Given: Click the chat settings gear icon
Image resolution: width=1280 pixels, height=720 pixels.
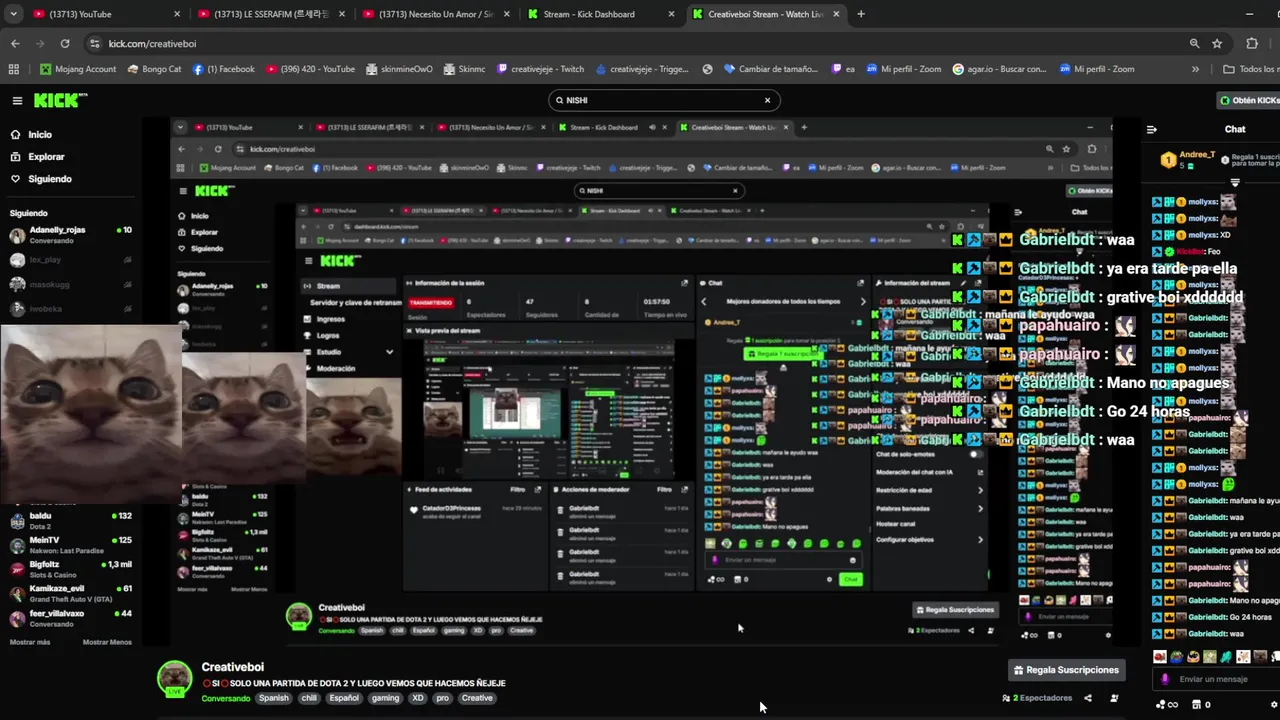Looking at the screenshot, I should [x=1274, y=704].
